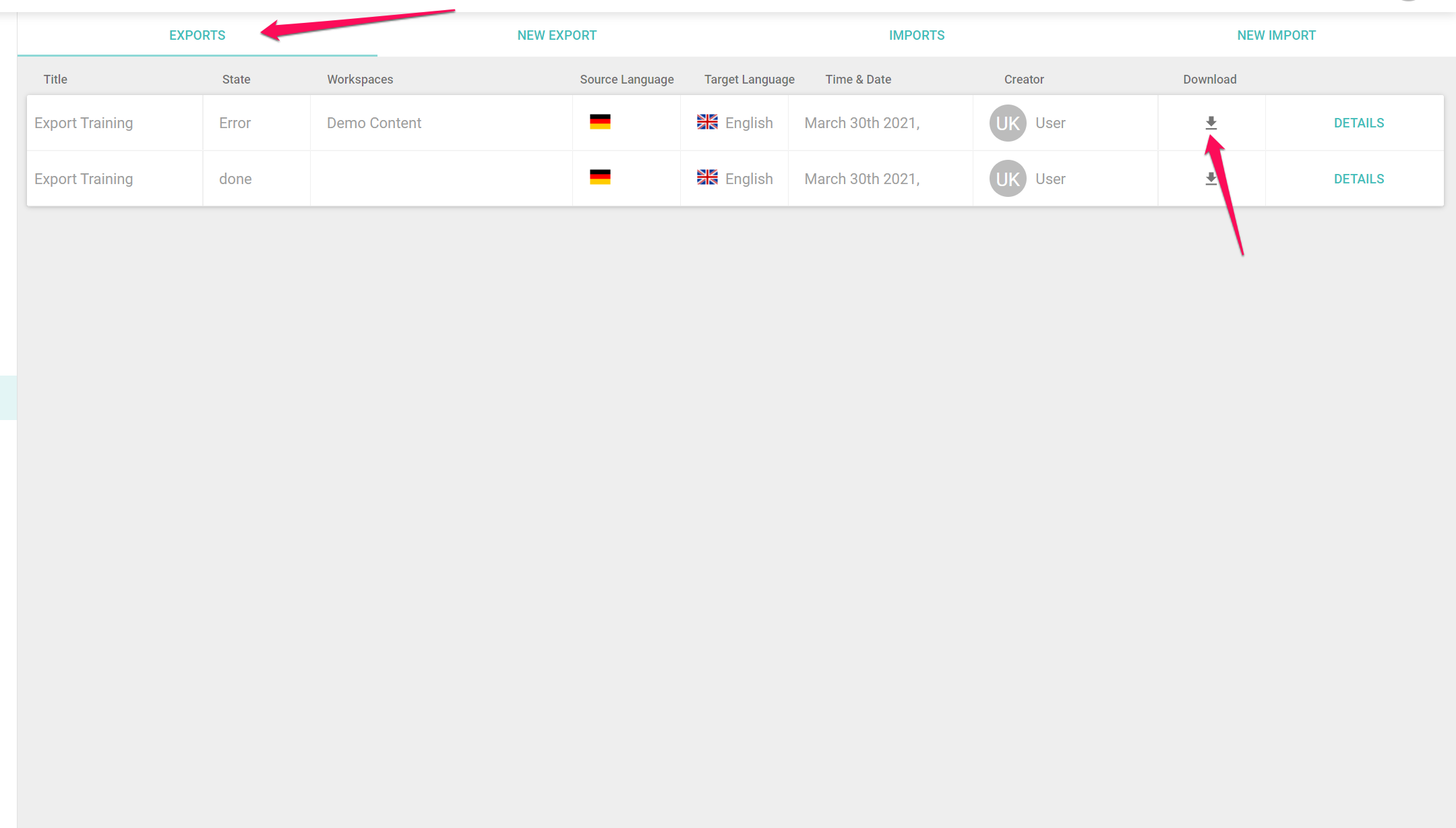Open the New Export tab

pos(557,35)
